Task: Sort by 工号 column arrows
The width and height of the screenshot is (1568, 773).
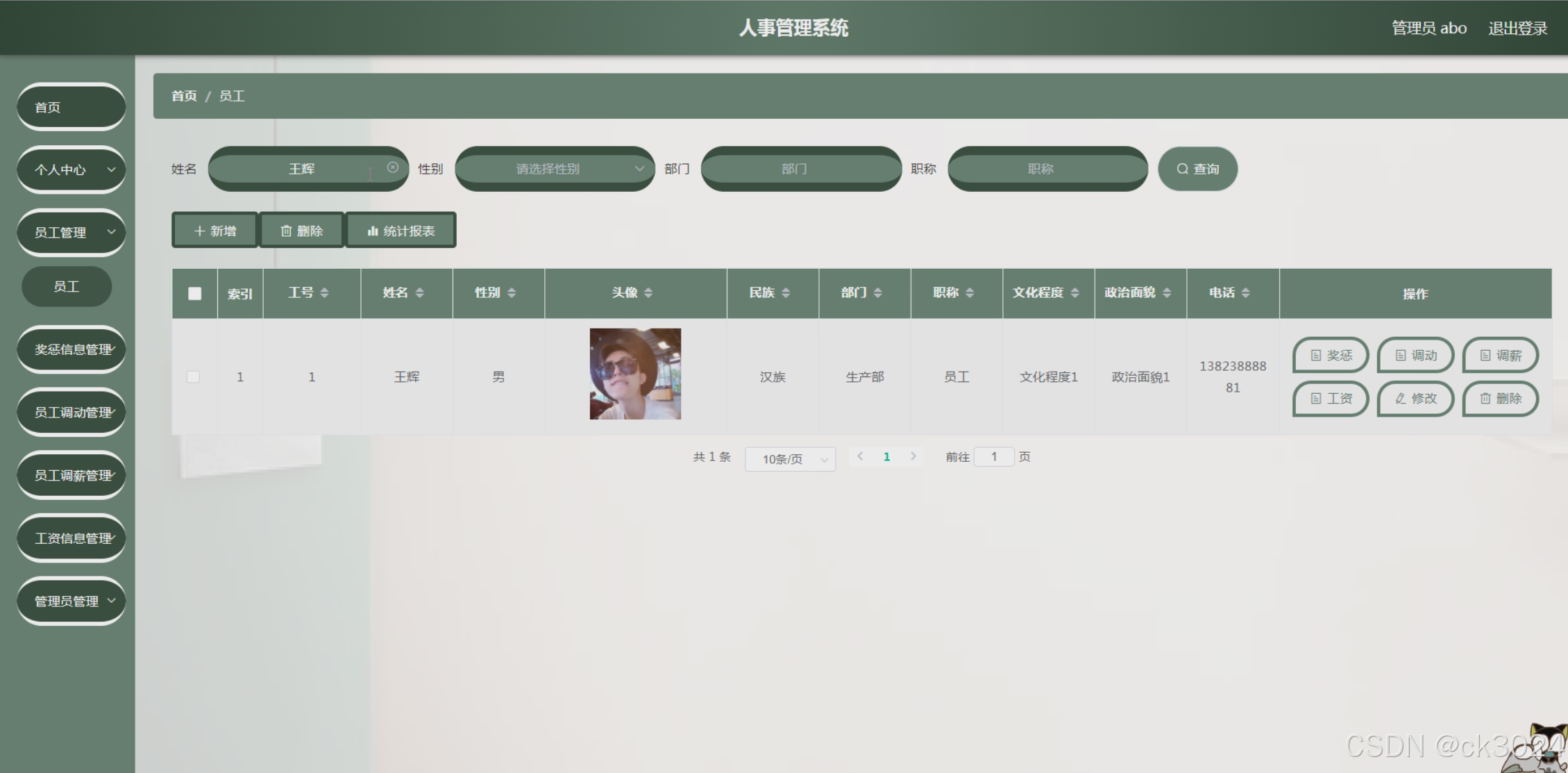Action: tap(324, 293)
